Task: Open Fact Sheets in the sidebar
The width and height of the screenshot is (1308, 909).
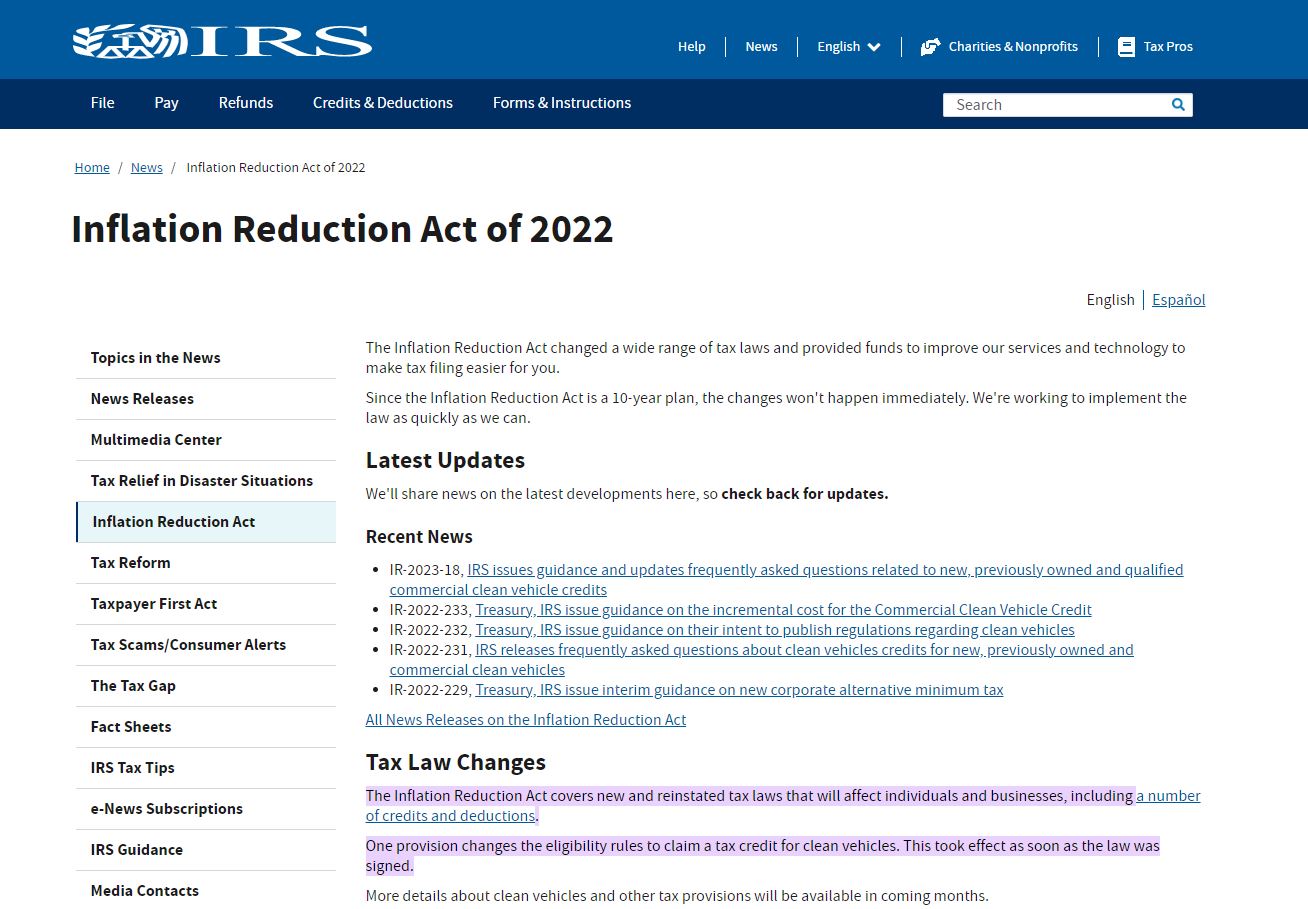Action: click(x=206, y=727)
